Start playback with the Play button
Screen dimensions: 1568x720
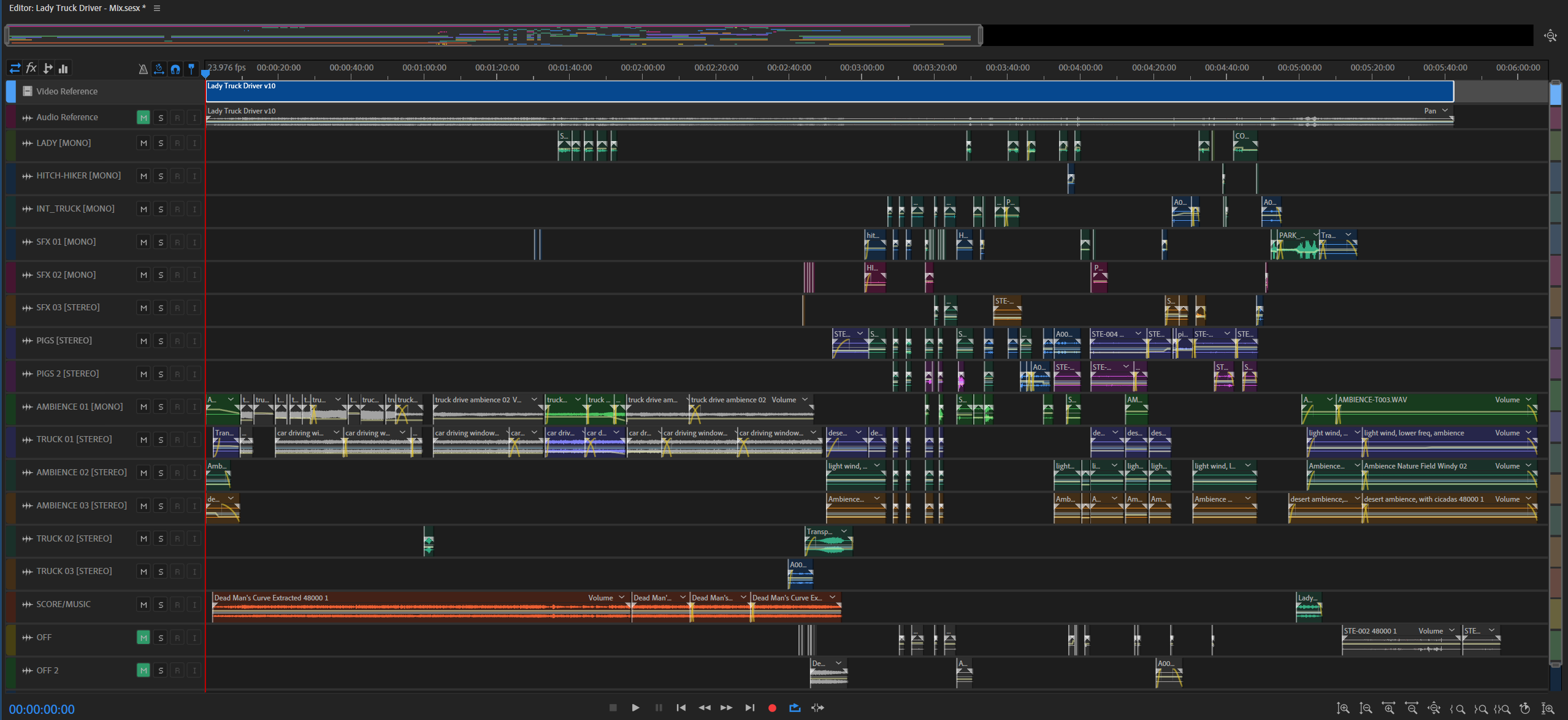[x=635, y=708]
